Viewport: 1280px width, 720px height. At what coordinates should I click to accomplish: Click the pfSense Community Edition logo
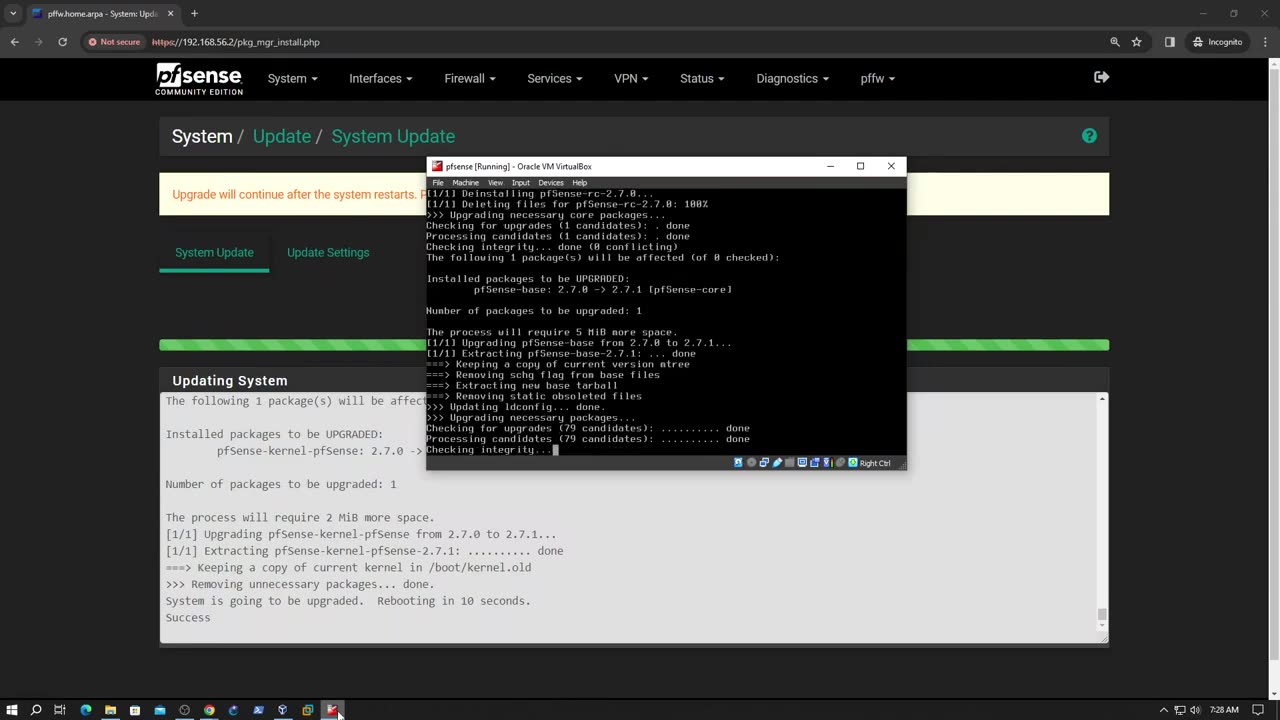point(198,79)
